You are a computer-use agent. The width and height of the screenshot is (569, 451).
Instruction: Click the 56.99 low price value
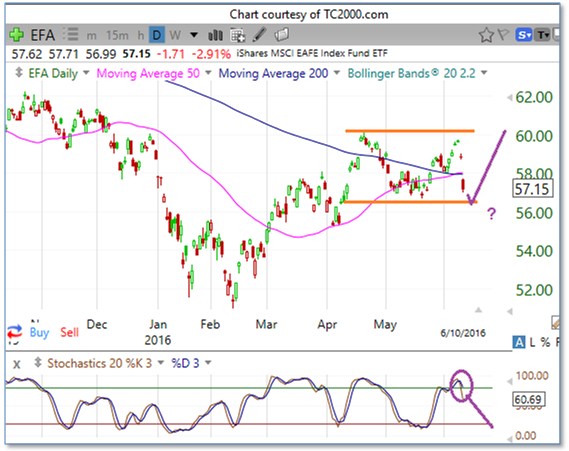coord(101,54)
